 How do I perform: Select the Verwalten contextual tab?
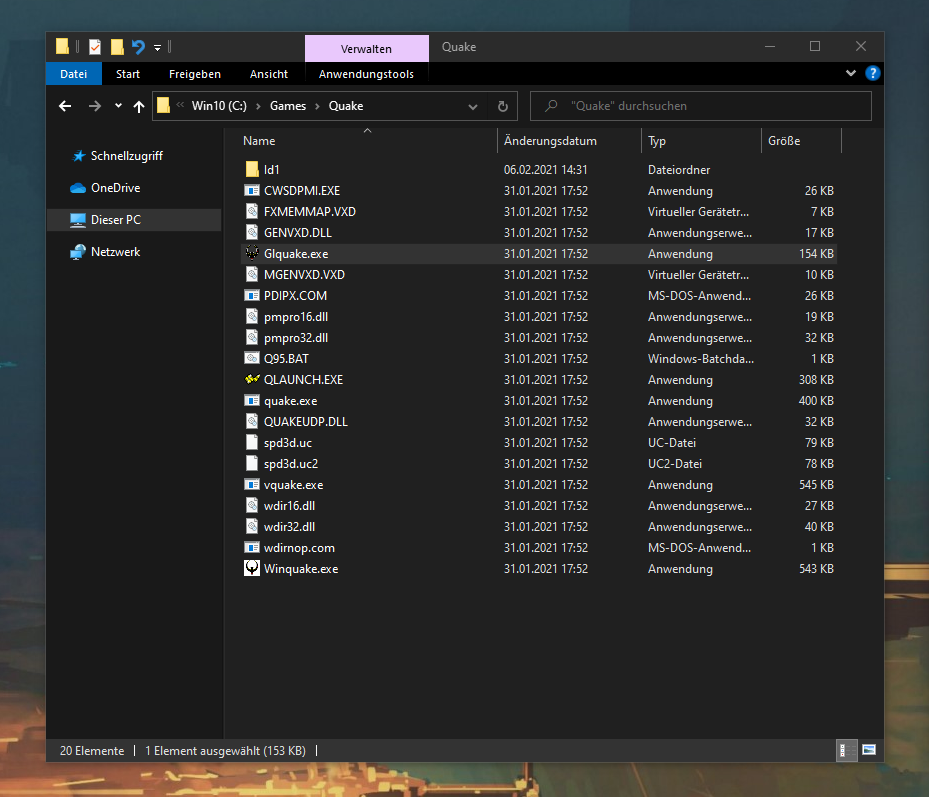[x=366, y=49]
